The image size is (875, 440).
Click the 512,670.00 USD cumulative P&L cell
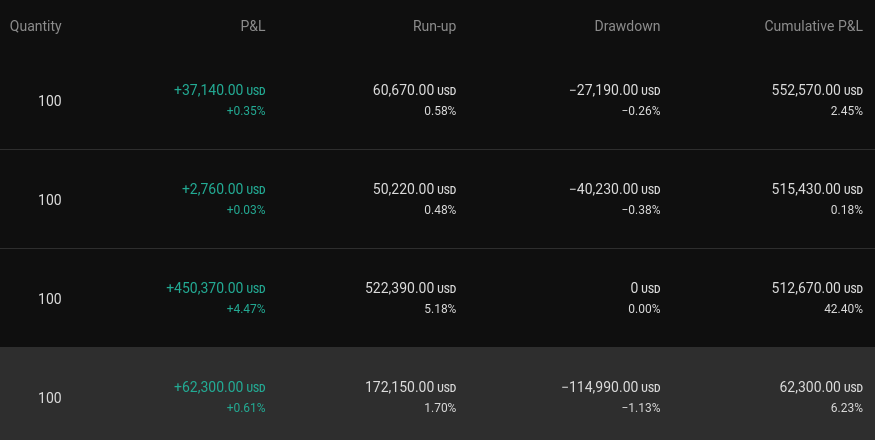click(x=817, y=288)
